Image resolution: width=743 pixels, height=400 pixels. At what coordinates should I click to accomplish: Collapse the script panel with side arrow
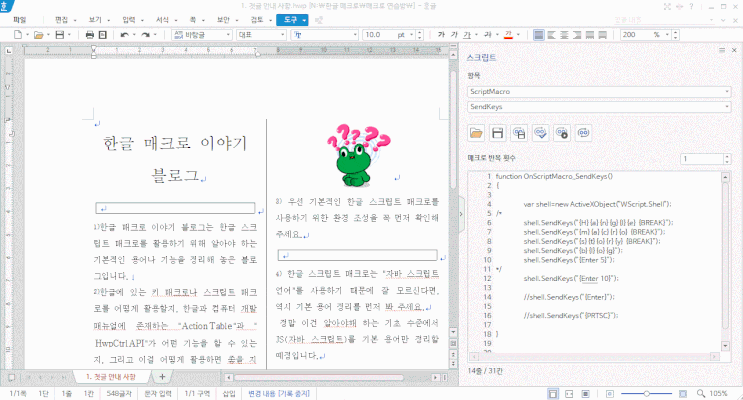461,214
